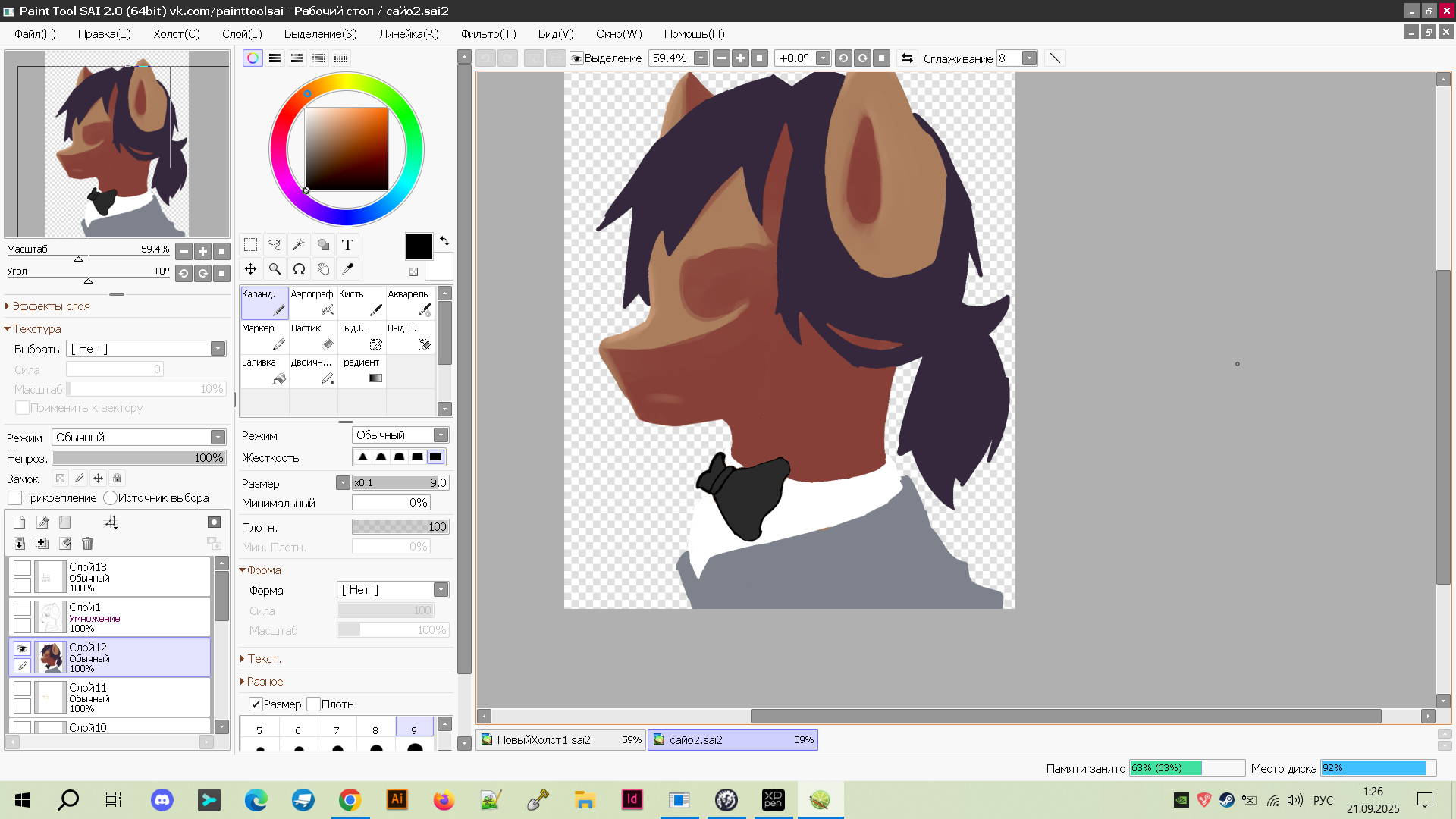Click the black foreground color swatch

[419, 246]
